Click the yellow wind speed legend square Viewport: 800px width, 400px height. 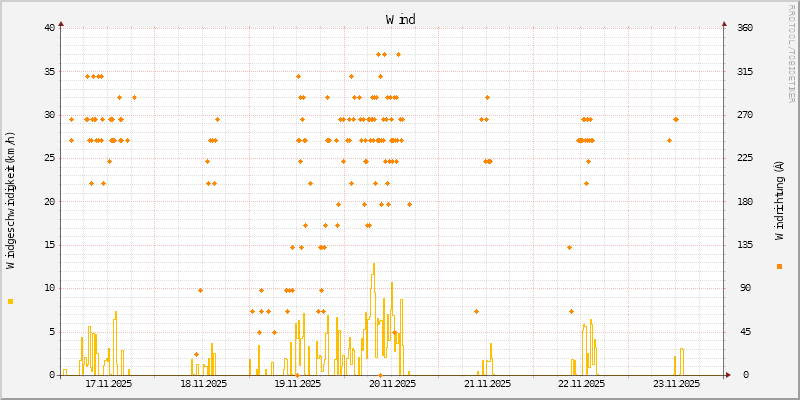tap(10, 301)
